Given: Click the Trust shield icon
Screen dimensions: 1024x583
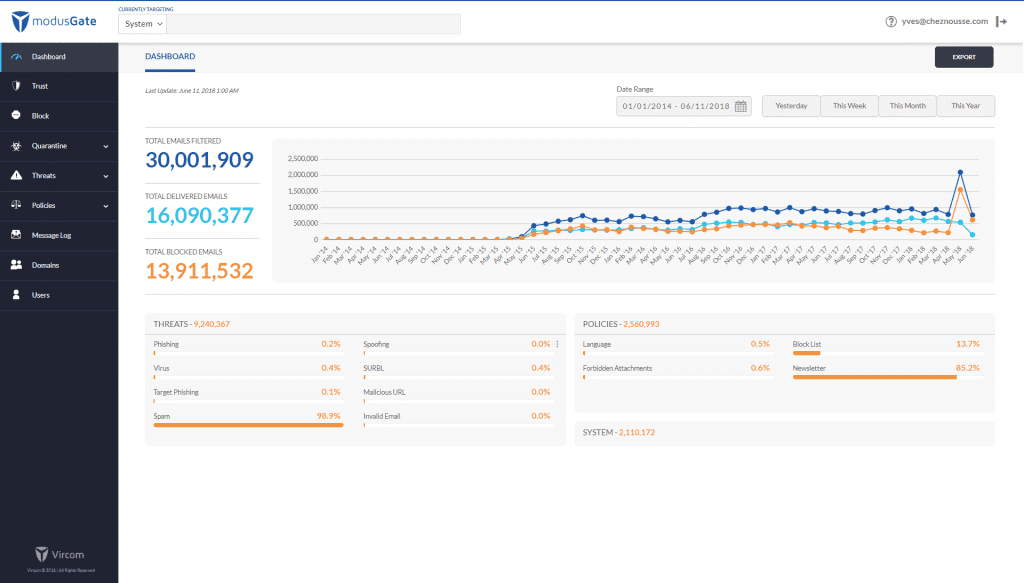Looking at the screenshot, I should click(16, 86).
